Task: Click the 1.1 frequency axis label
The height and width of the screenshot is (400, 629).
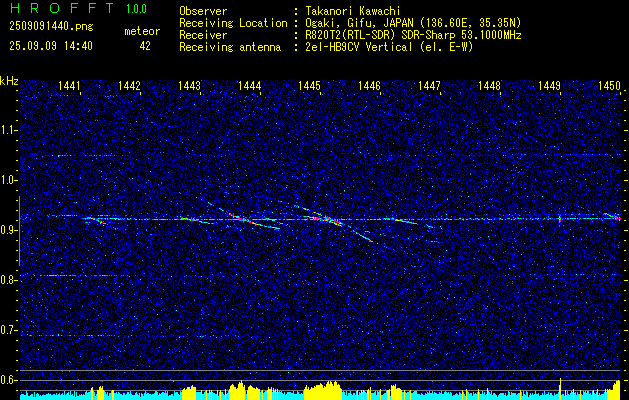Action: [7, 130]
